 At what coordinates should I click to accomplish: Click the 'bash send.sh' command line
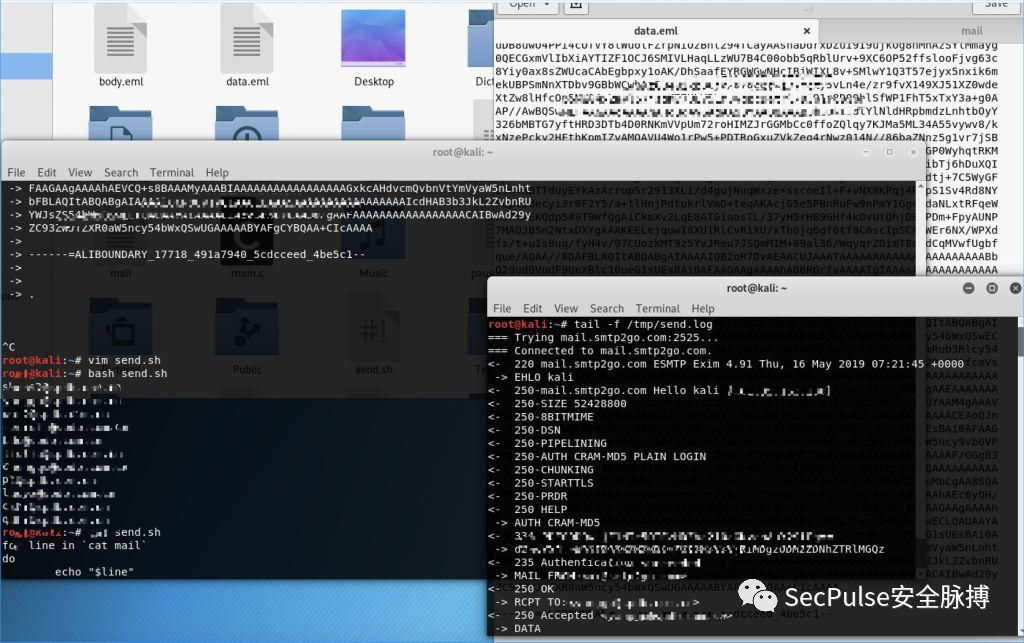pos(85,373)
